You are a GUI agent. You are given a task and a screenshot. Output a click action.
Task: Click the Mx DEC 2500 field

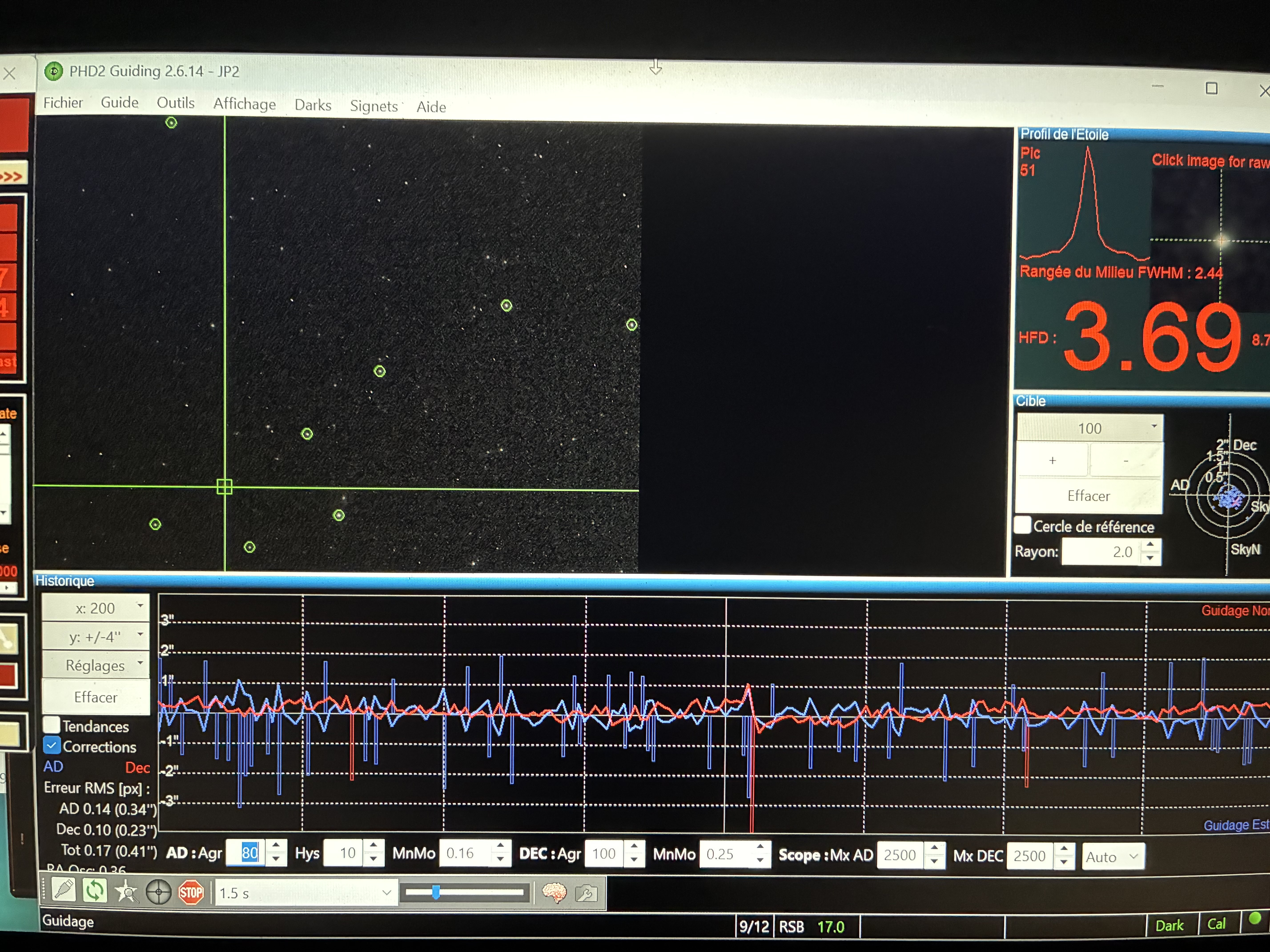[1031, 856]
